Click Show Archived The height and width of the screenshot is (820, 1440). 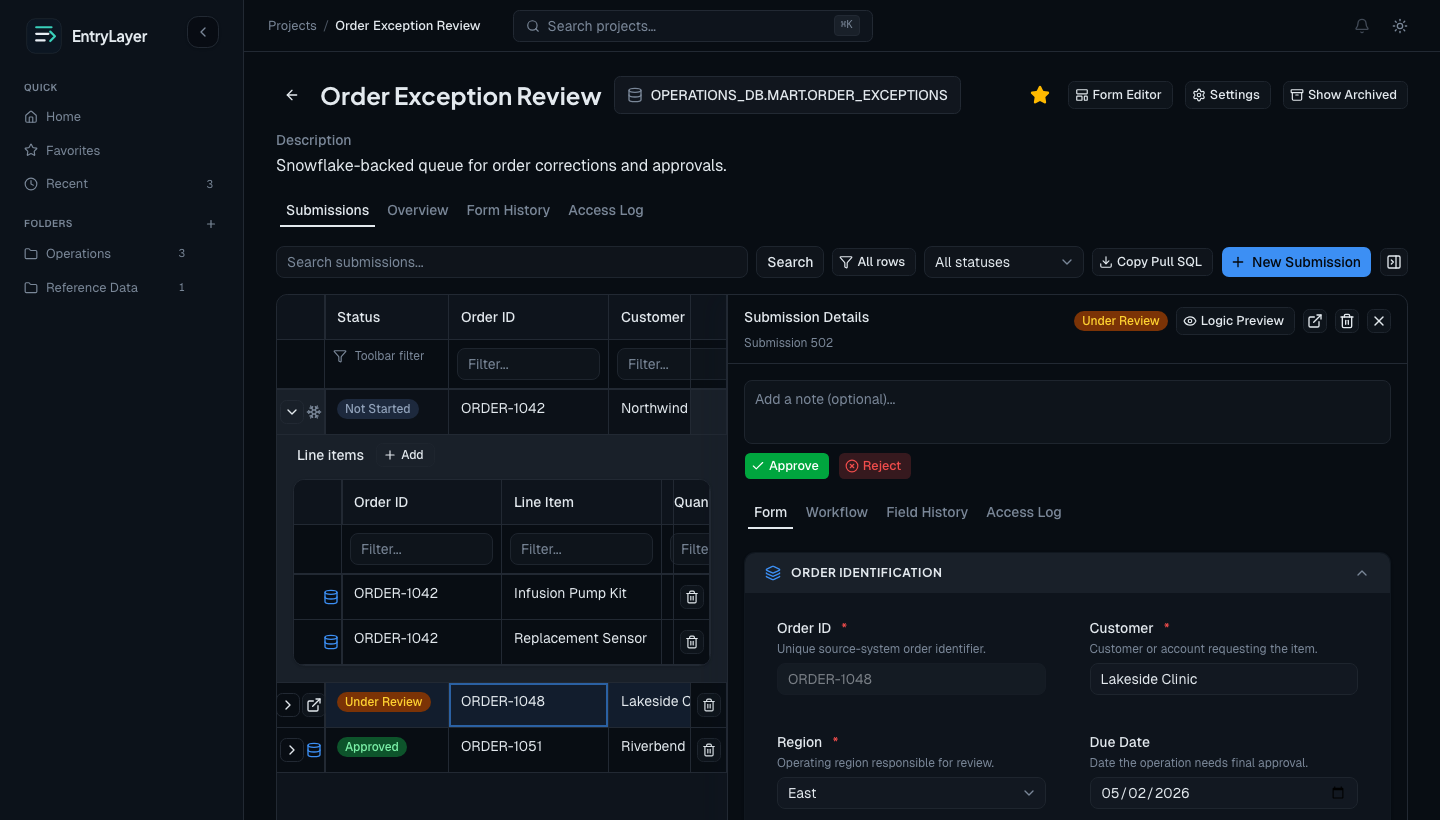tap(1345, 95)
